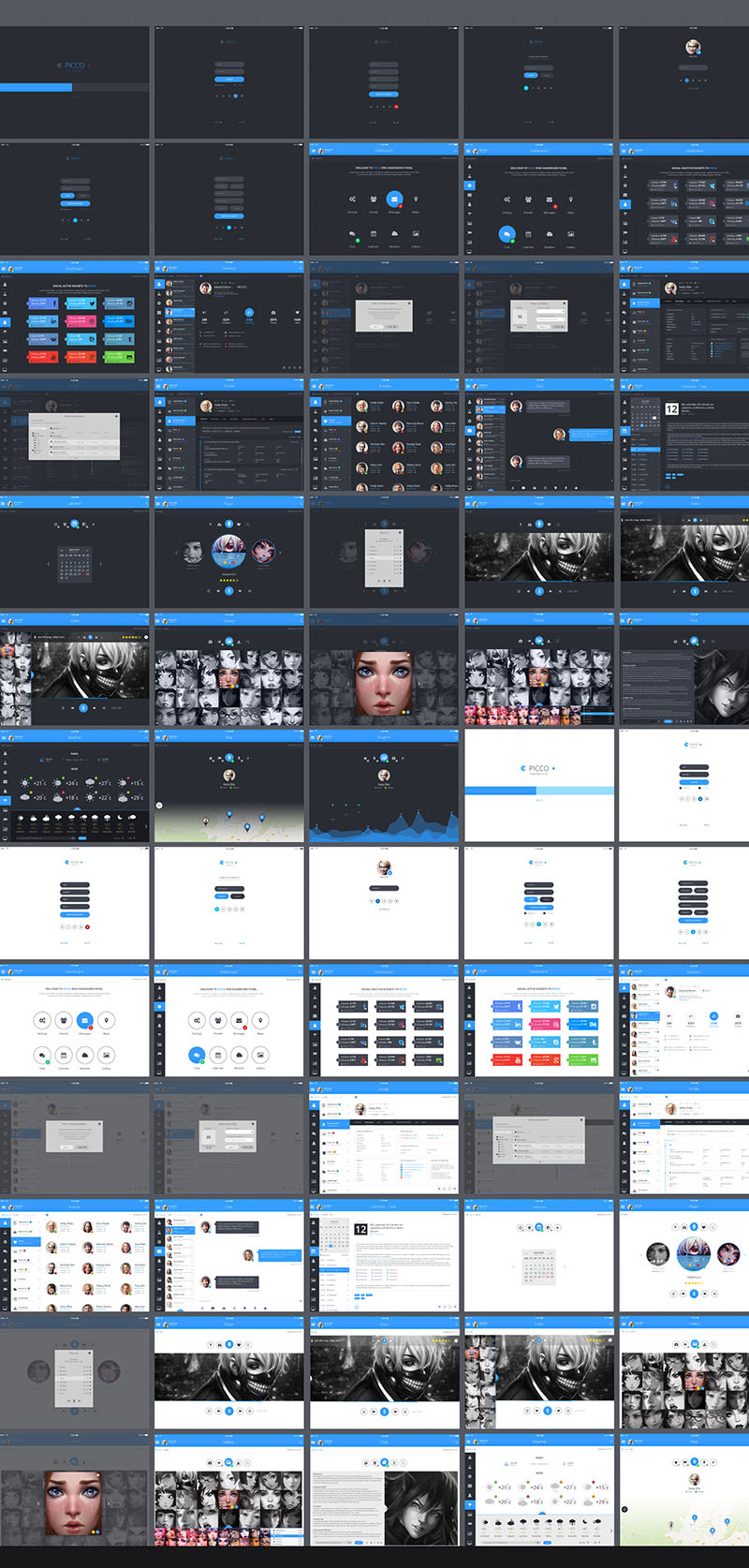Open Friends on the light no-sidebar dashboard
The width and height of the screenshot is (749, 1568).
pos(64,1020)
